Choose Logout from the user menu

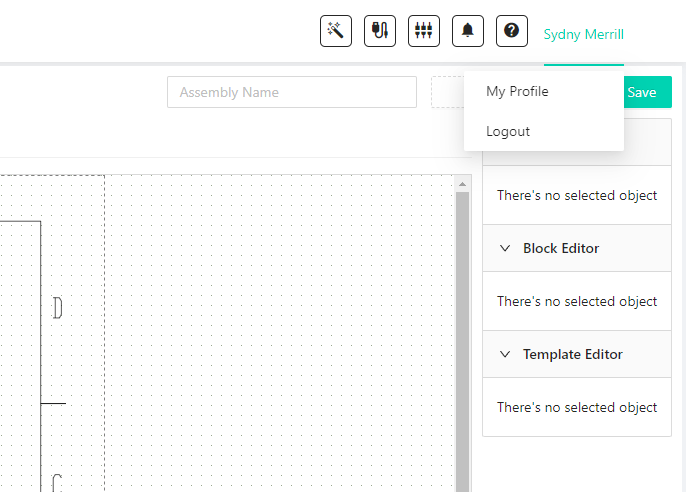click(x=544, y=131)
